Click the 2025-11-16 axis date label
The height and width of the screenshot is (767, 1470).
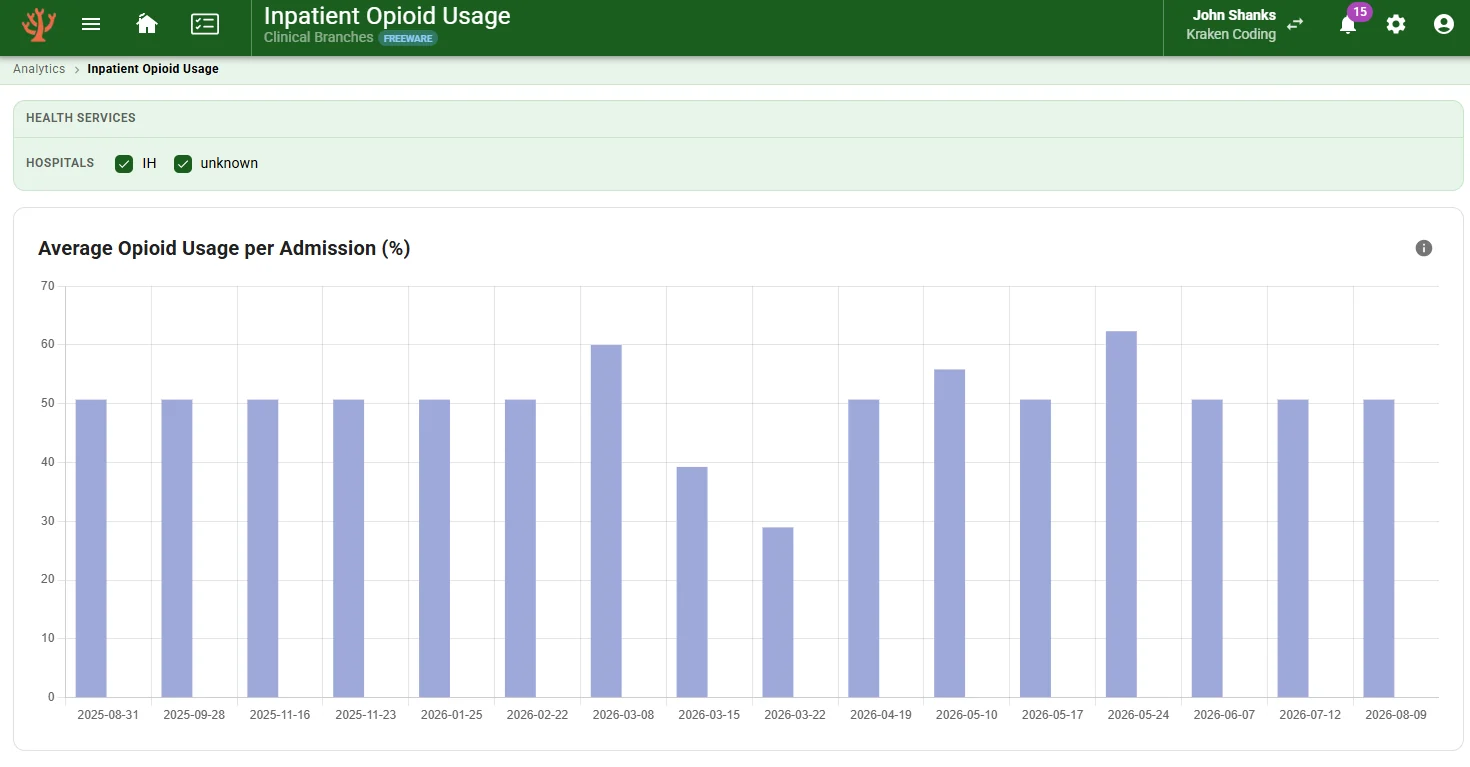[280, 715]
